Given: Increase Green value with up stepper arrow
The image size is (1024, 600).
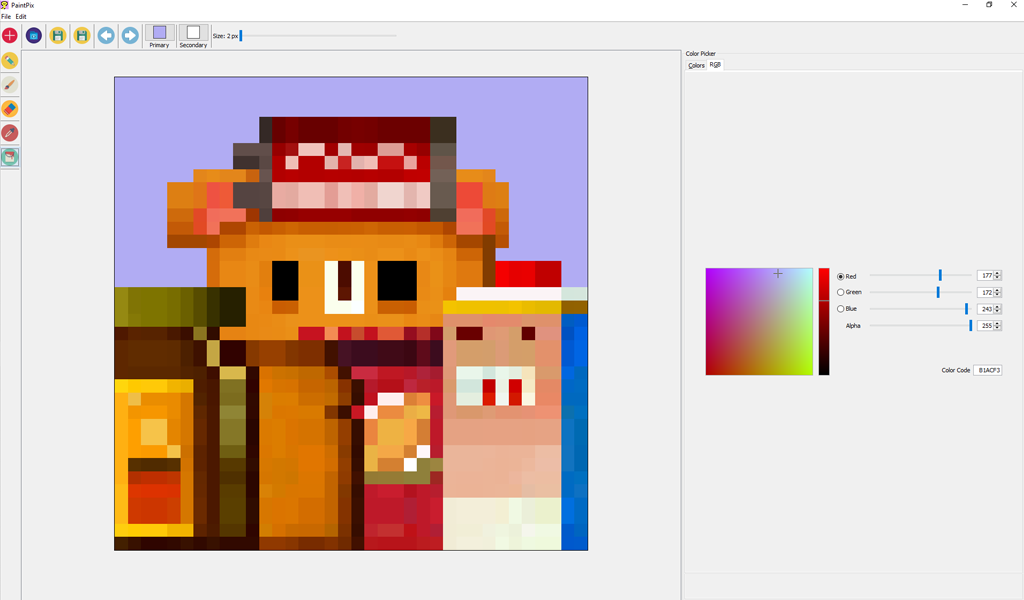Looking at the screenshot, I should 997,291.
